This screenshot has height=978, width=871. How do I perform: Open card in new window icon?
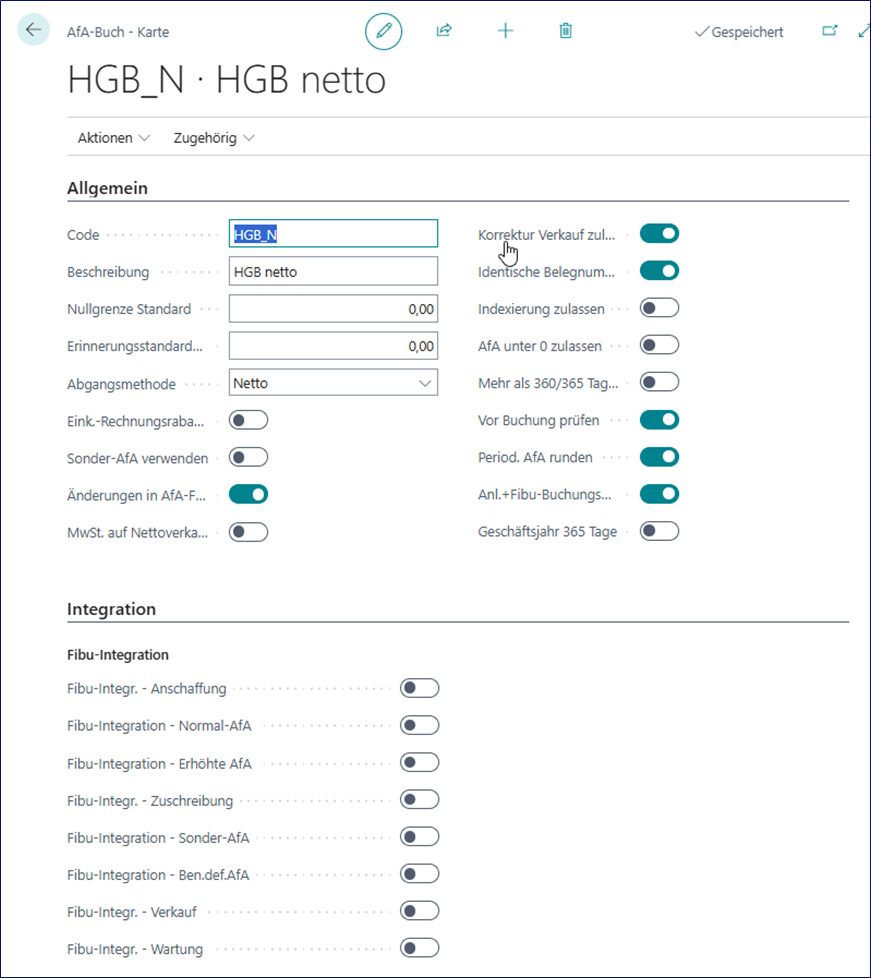(x=829, y=31)
